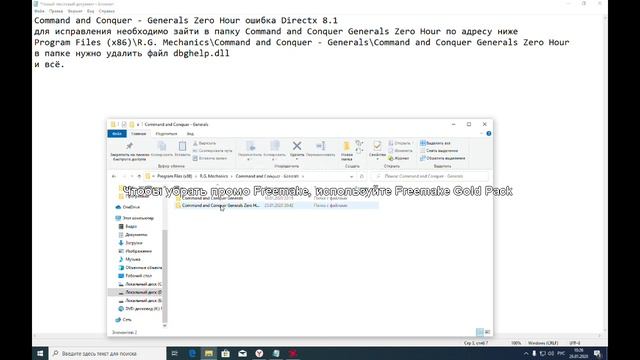Switch to the Поделиться ribbon tab
The height and width of the screenshot is (360, 640).
pos(166,134)
